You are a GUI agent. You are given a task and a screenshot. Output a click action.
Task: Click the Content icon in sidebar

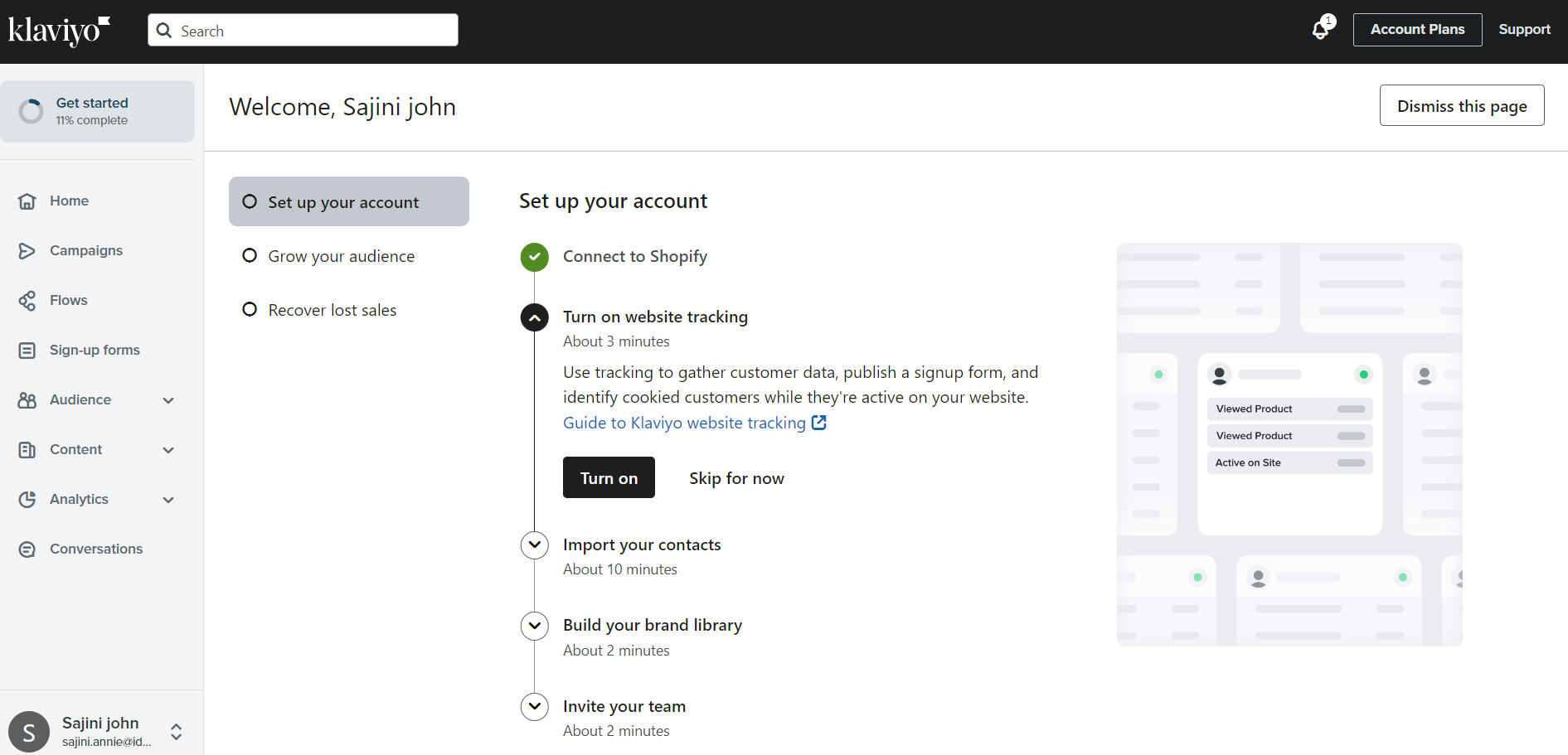coord(27,450)
